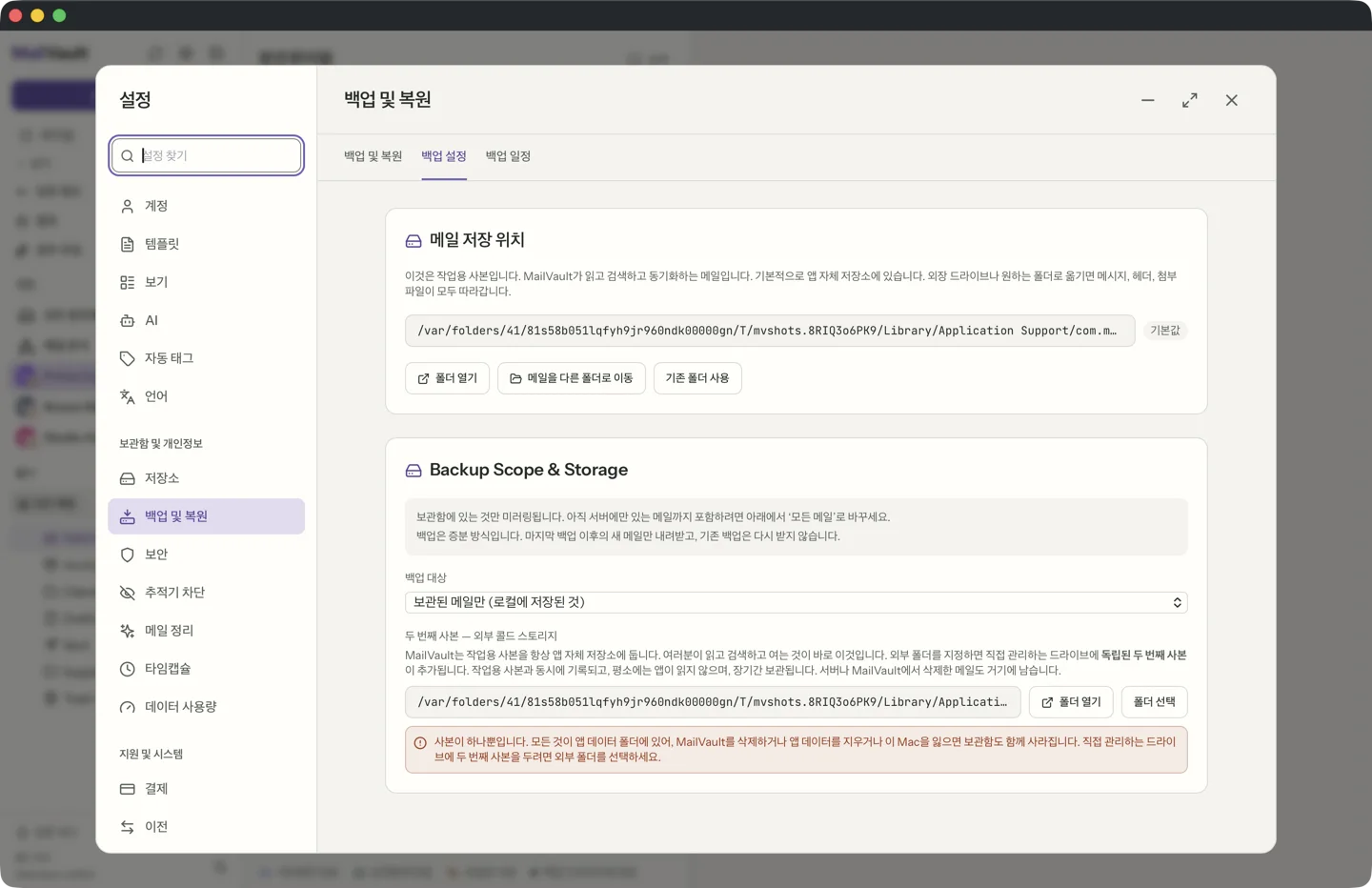Open the 추적기 차단 settings section
This screenshot has height=888, width=1372.
(206, 593)
